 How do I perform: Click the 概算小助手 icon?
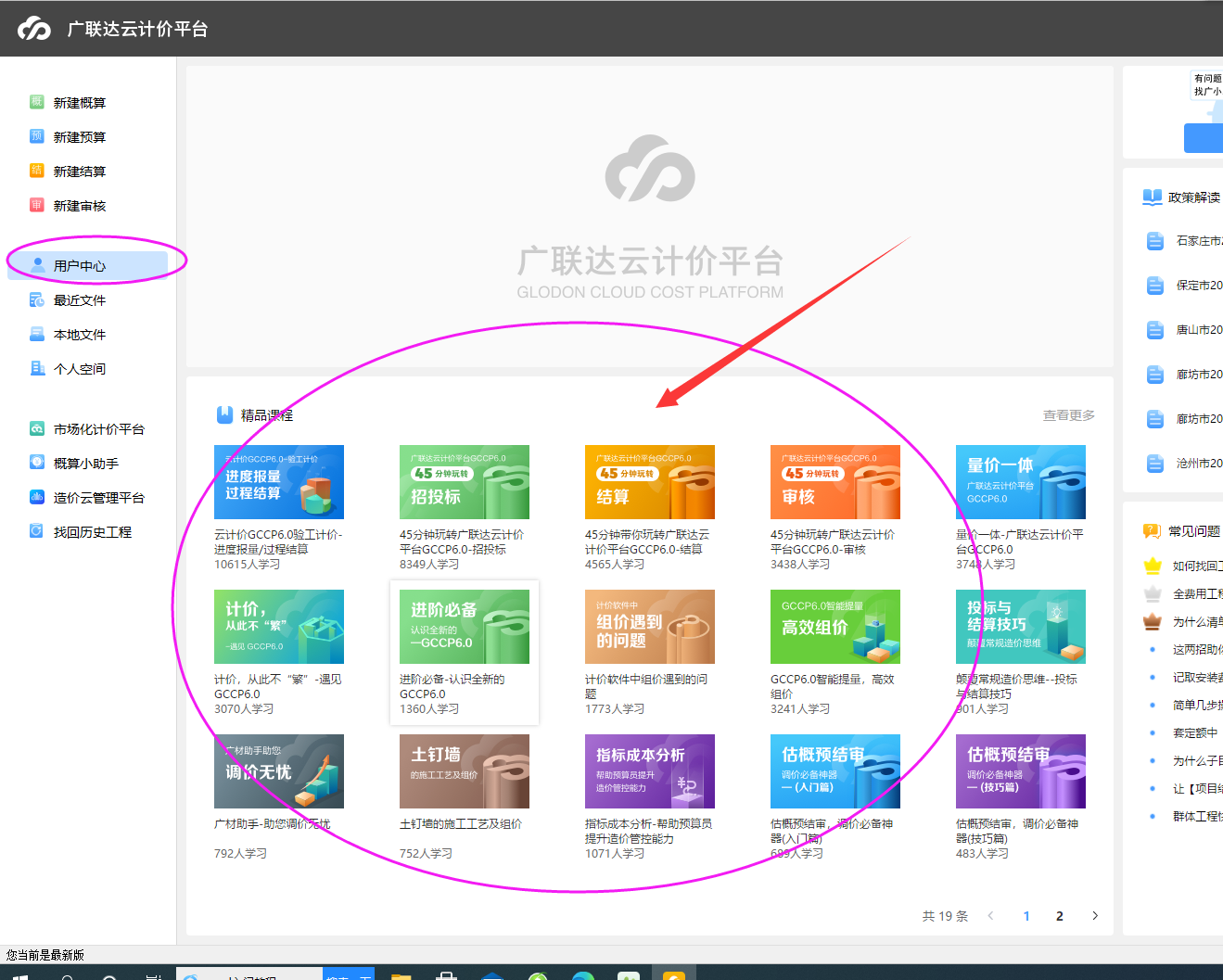tap(37, 463)
